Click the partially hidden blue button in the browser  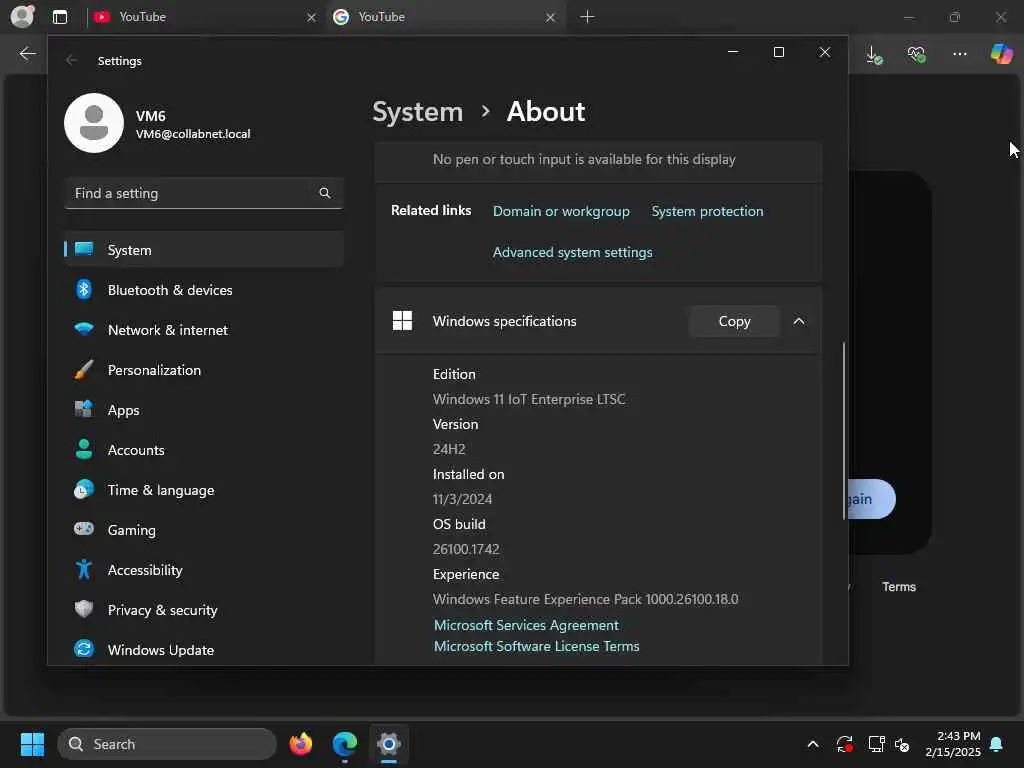[872, 499]
